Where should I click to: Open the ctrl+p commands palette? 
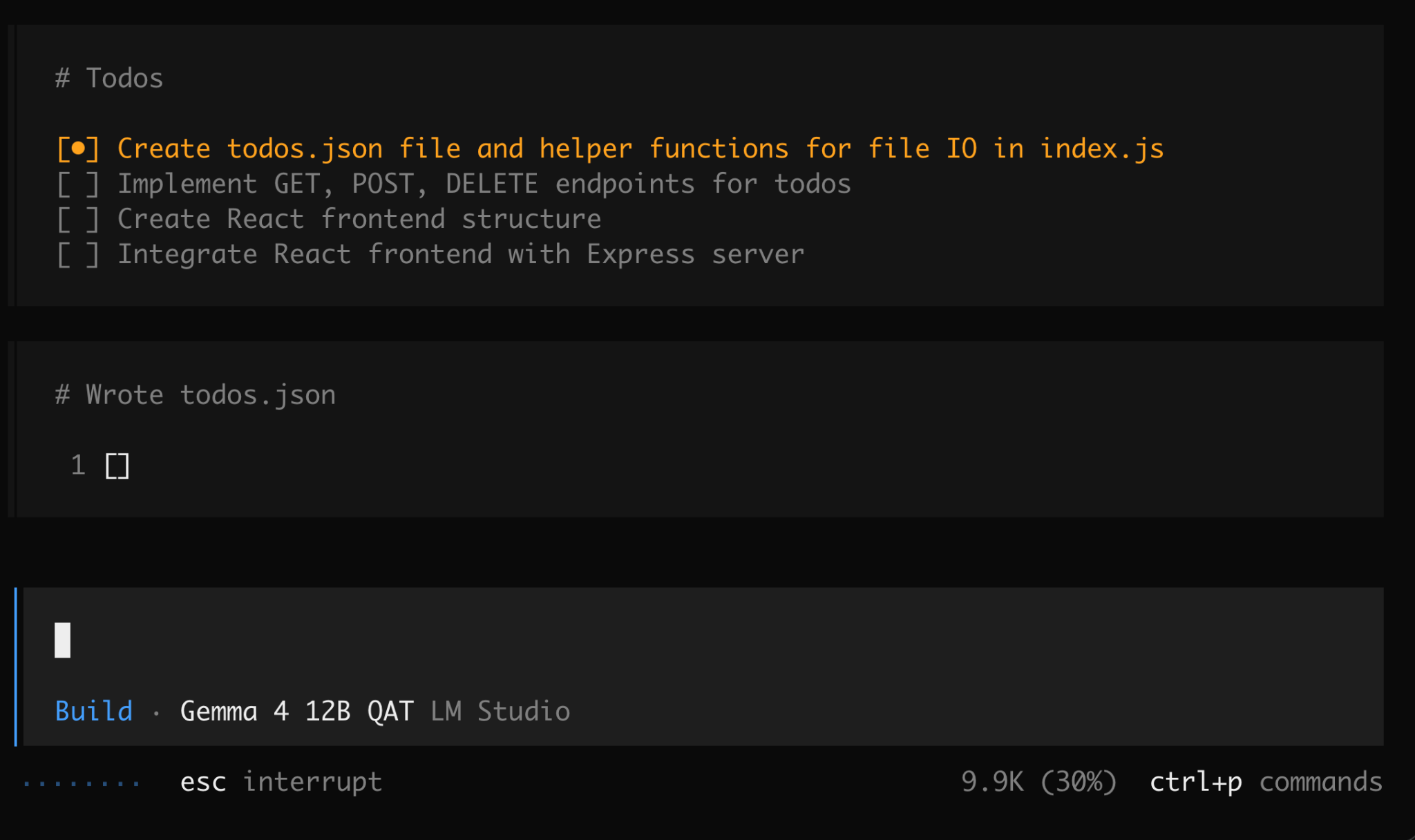click(1266, 782)
